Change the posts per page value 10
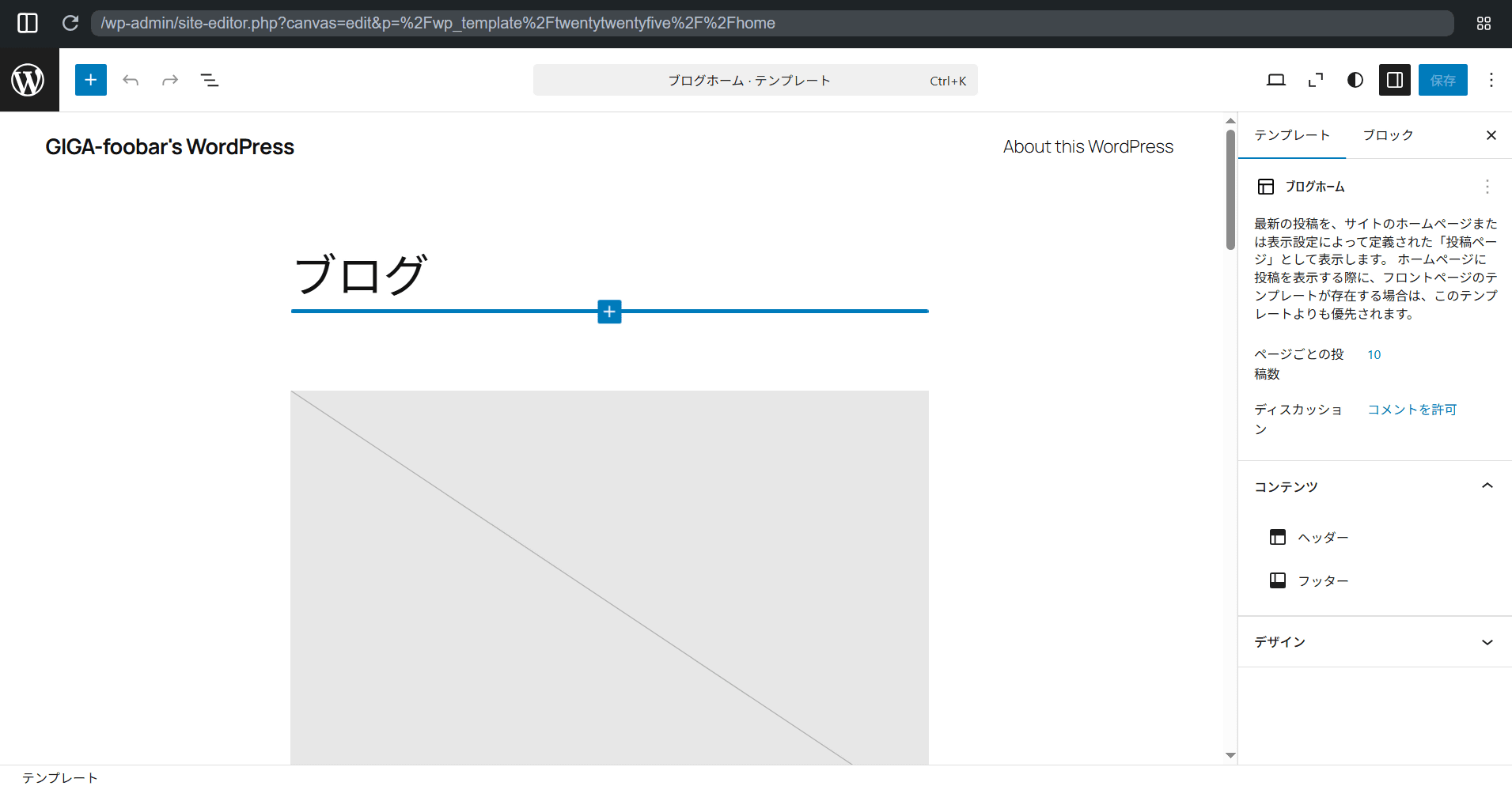Image resolution: width=1512 pixels, height=786 pixels. (x=1374, y=355)
